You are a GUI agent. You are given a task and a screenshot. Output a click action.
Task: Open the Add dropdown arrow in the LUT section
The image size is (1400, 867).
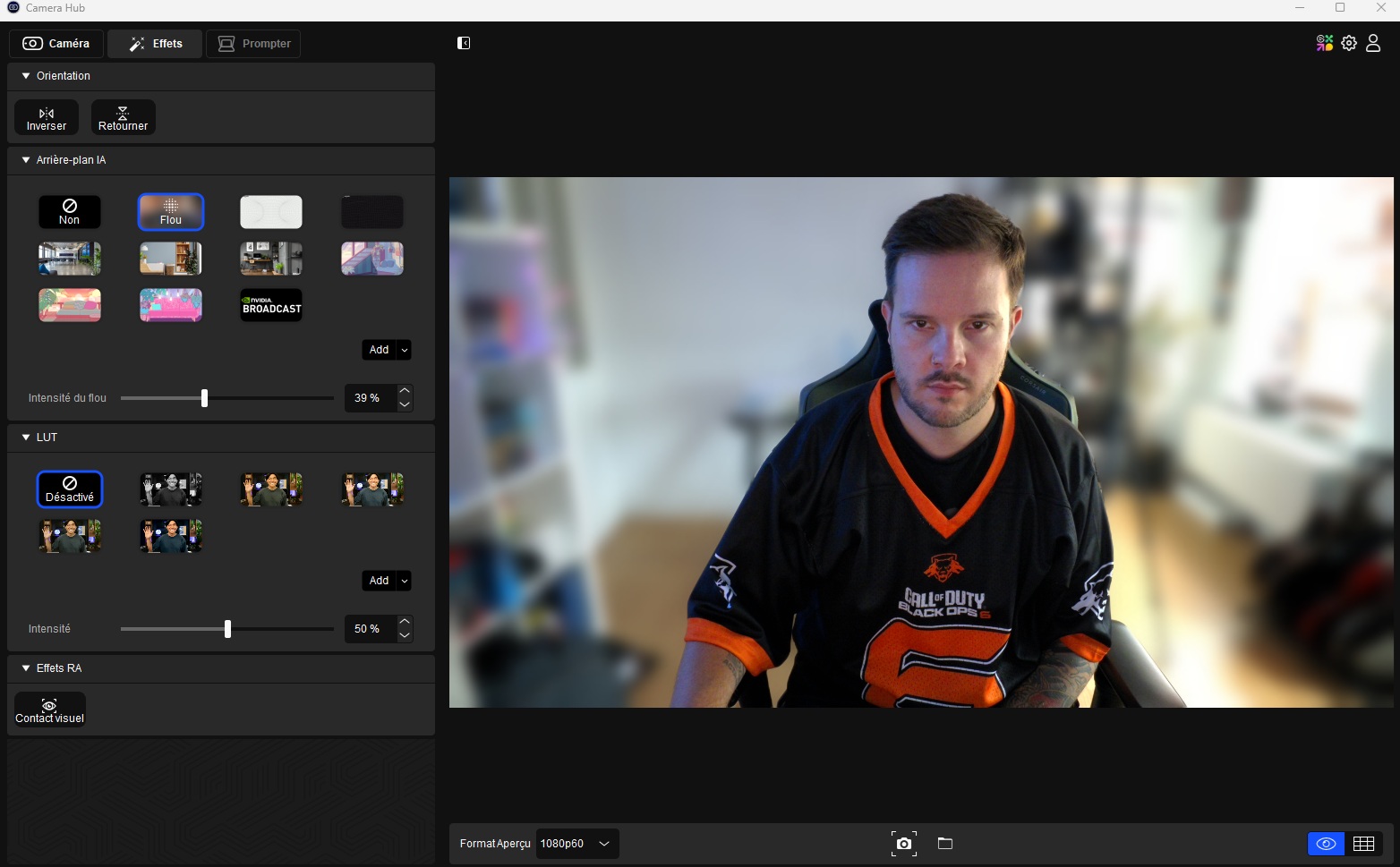405,581
